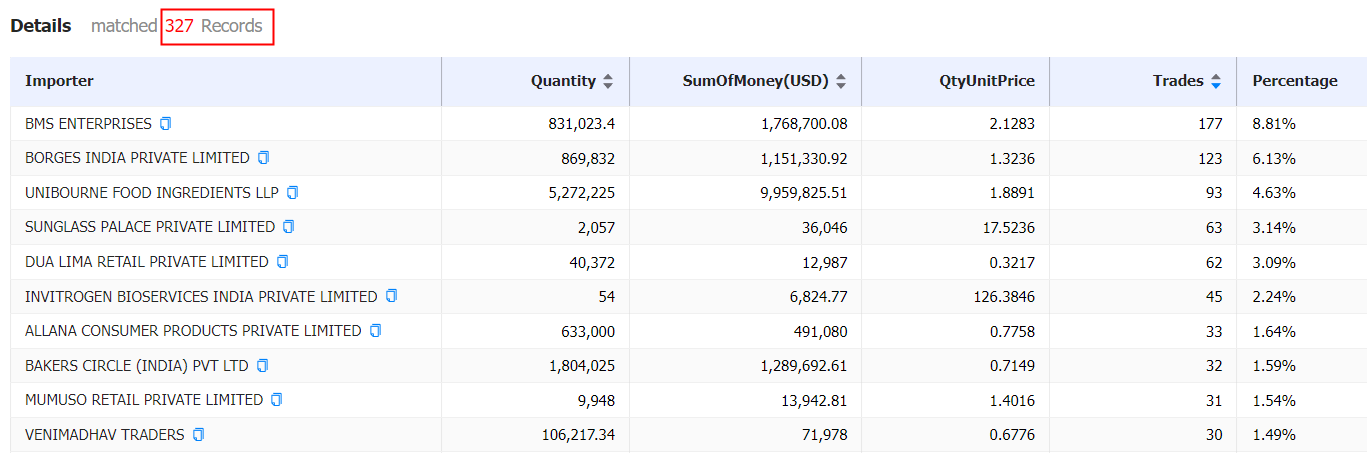Open ALLANA CONSUMER PRODUCTS PRIVATE LIMITED entry
The width and height of the screenshot is (1367, 453).
pyautogui.click(x=193, y=331)
